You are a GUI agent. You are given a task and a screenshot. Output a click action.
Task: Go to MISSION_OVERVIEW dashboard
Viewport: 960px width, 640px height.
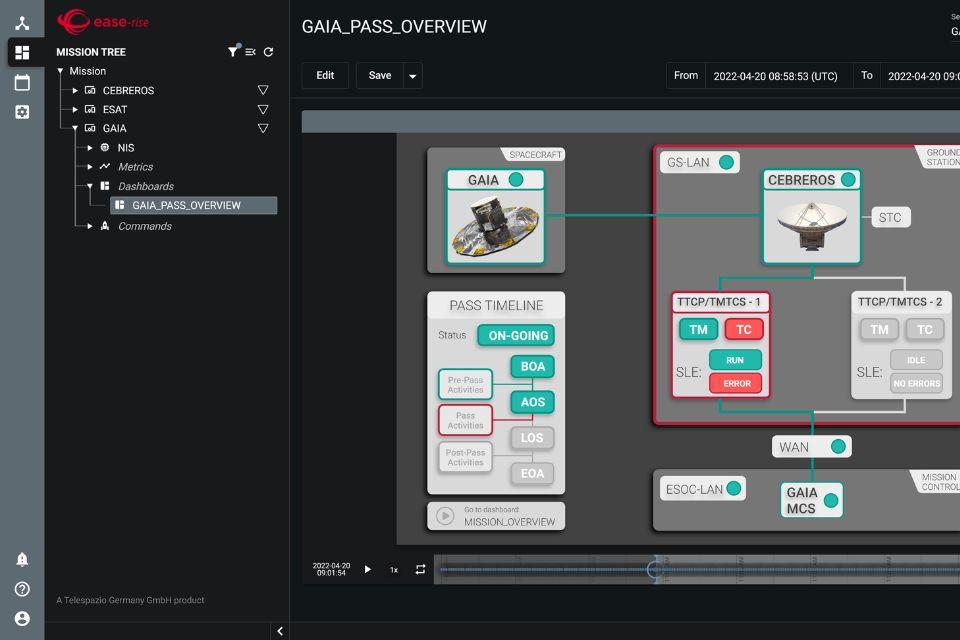(x=496, y=516)
